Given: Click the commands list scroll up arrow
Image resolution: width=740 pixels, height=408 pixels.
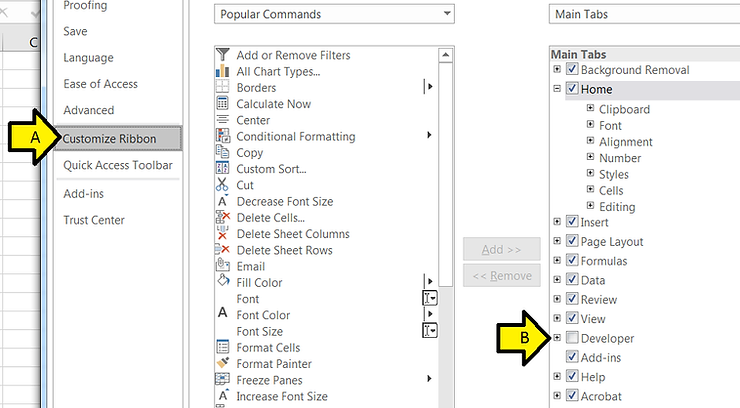Looking at the screenshot, I should tap(446, 55).
